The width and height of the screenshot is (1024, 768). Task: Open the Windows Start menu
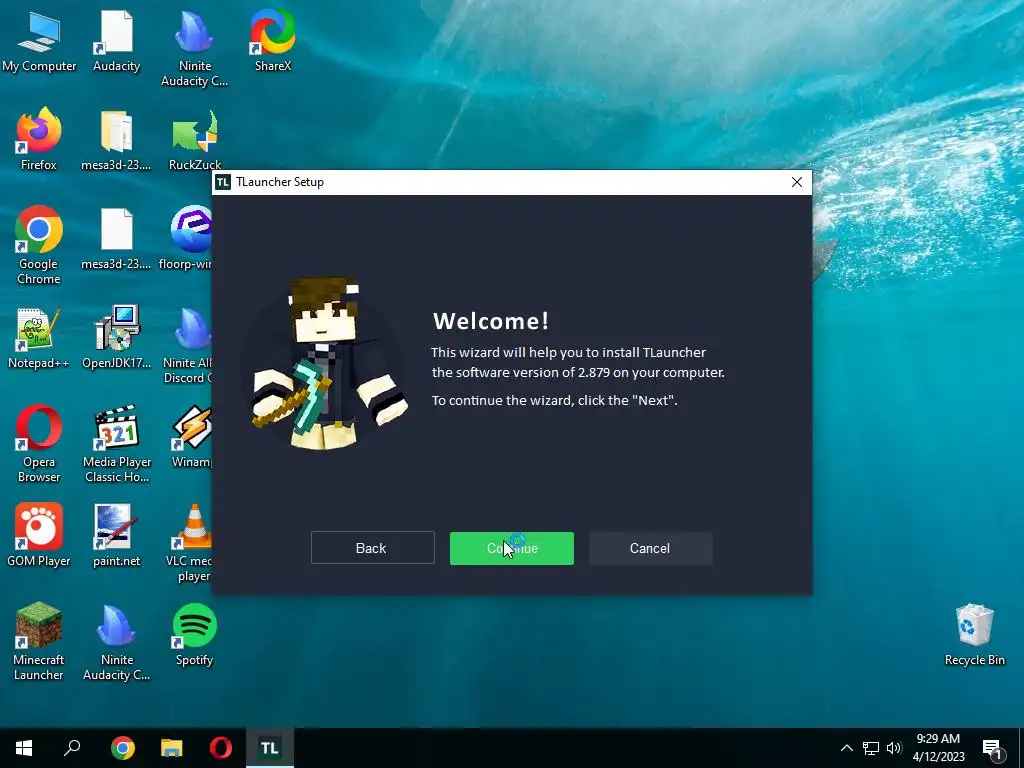24,748
